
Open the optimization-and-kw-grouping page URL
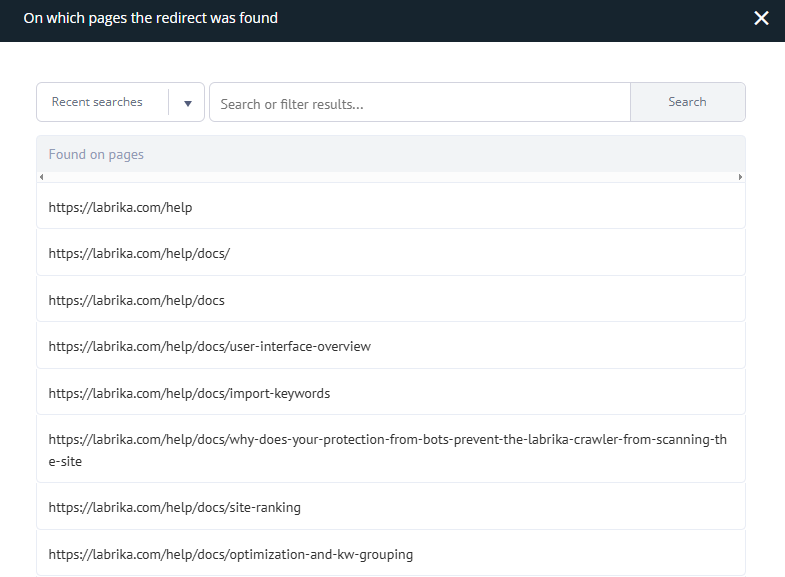pyautogui.click(x=230, y=554)
